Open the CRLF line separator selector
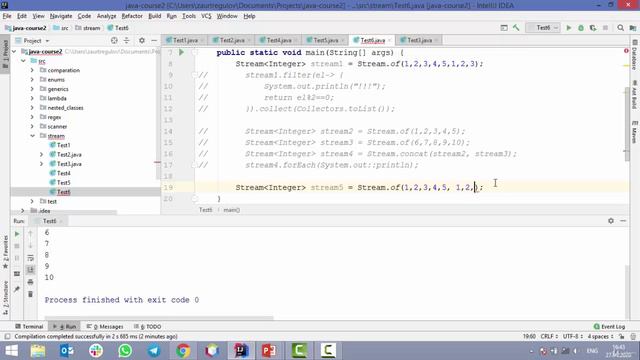Screen dimensions: 640x360 (549, 336)
